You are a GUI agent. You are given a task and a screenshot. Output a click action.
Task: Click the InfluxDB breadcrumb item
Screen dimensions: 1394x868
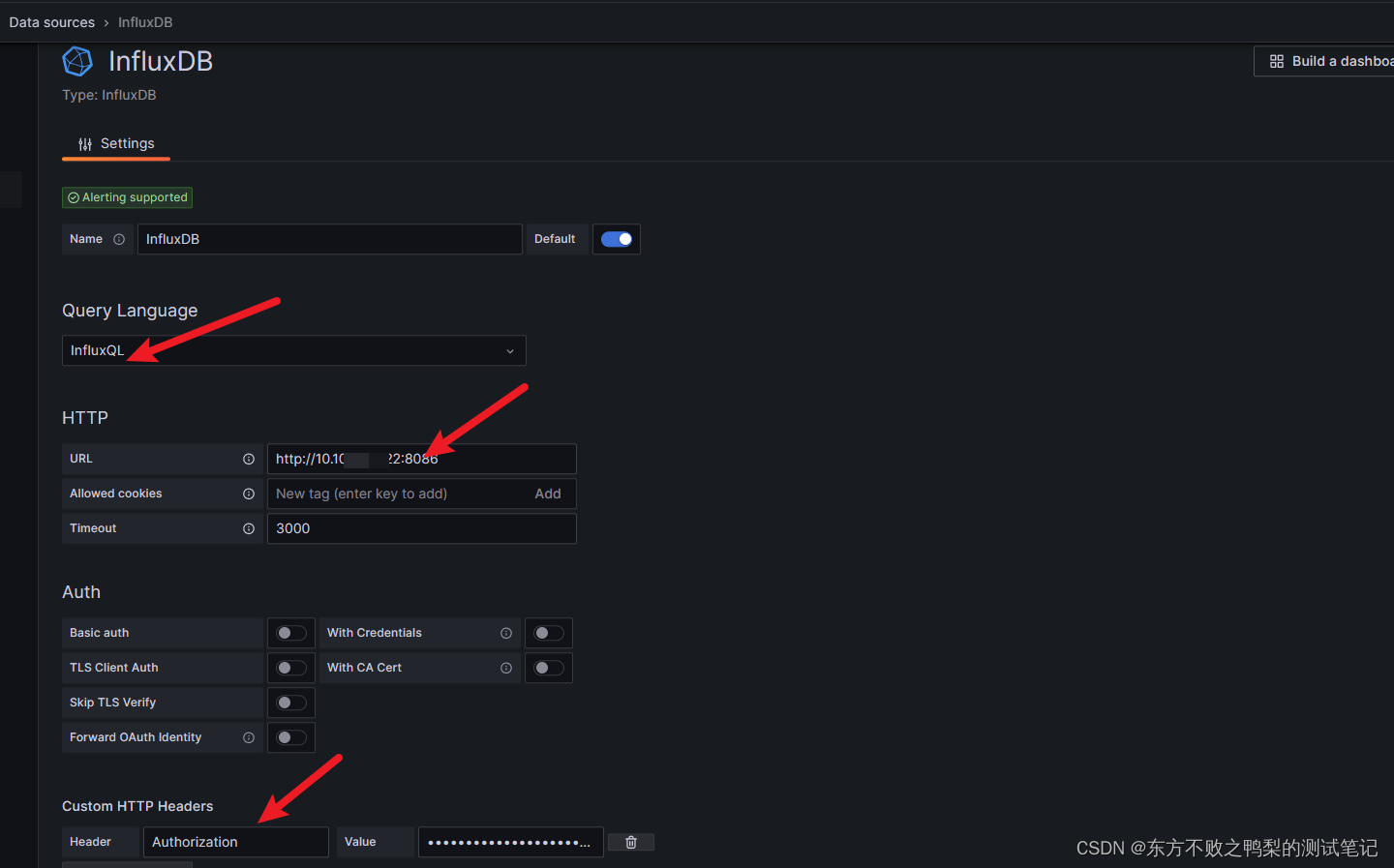145,22
